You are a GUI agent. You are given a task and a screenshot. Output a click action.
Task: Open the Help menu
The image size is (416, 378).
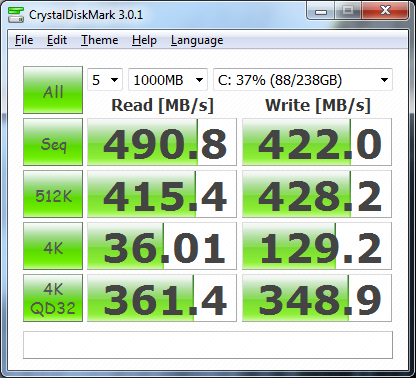click(x=144, y=40)
